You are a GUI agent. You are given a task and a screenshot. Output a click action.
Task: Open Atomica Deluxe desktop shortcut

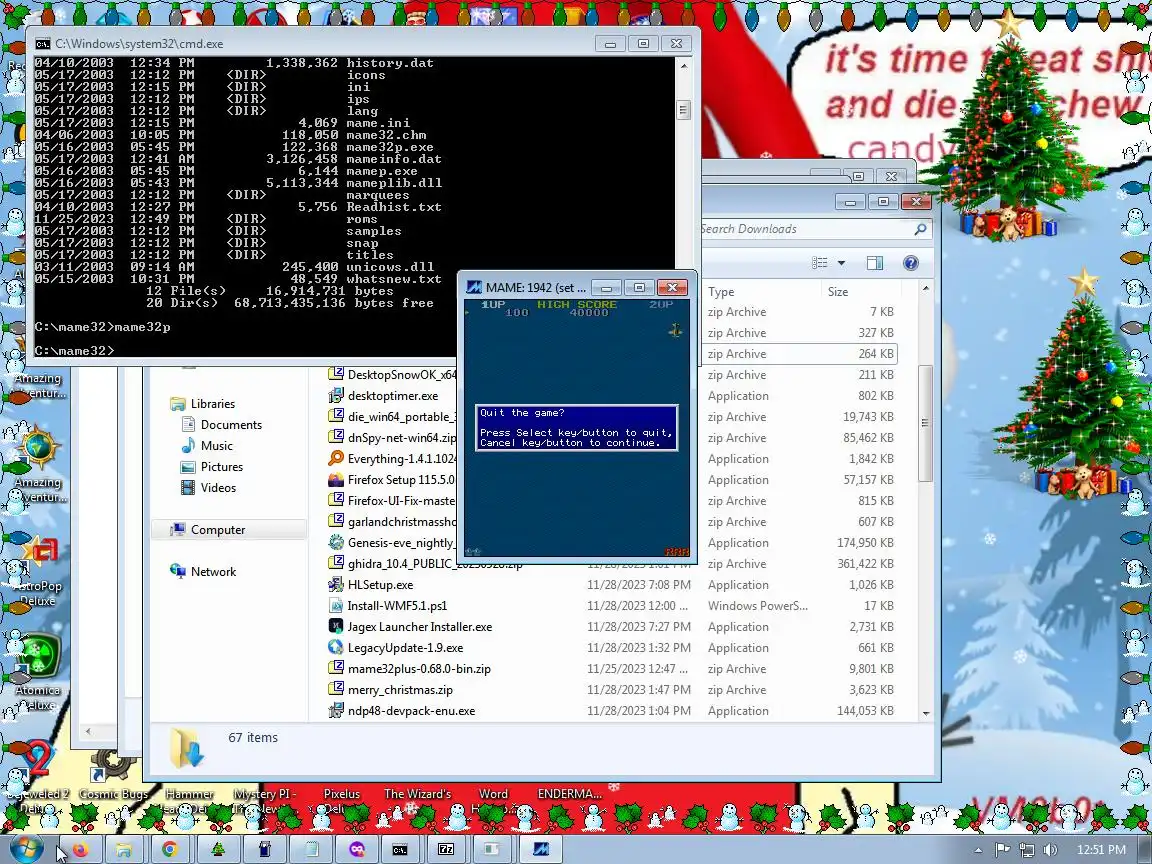[38, 674]
